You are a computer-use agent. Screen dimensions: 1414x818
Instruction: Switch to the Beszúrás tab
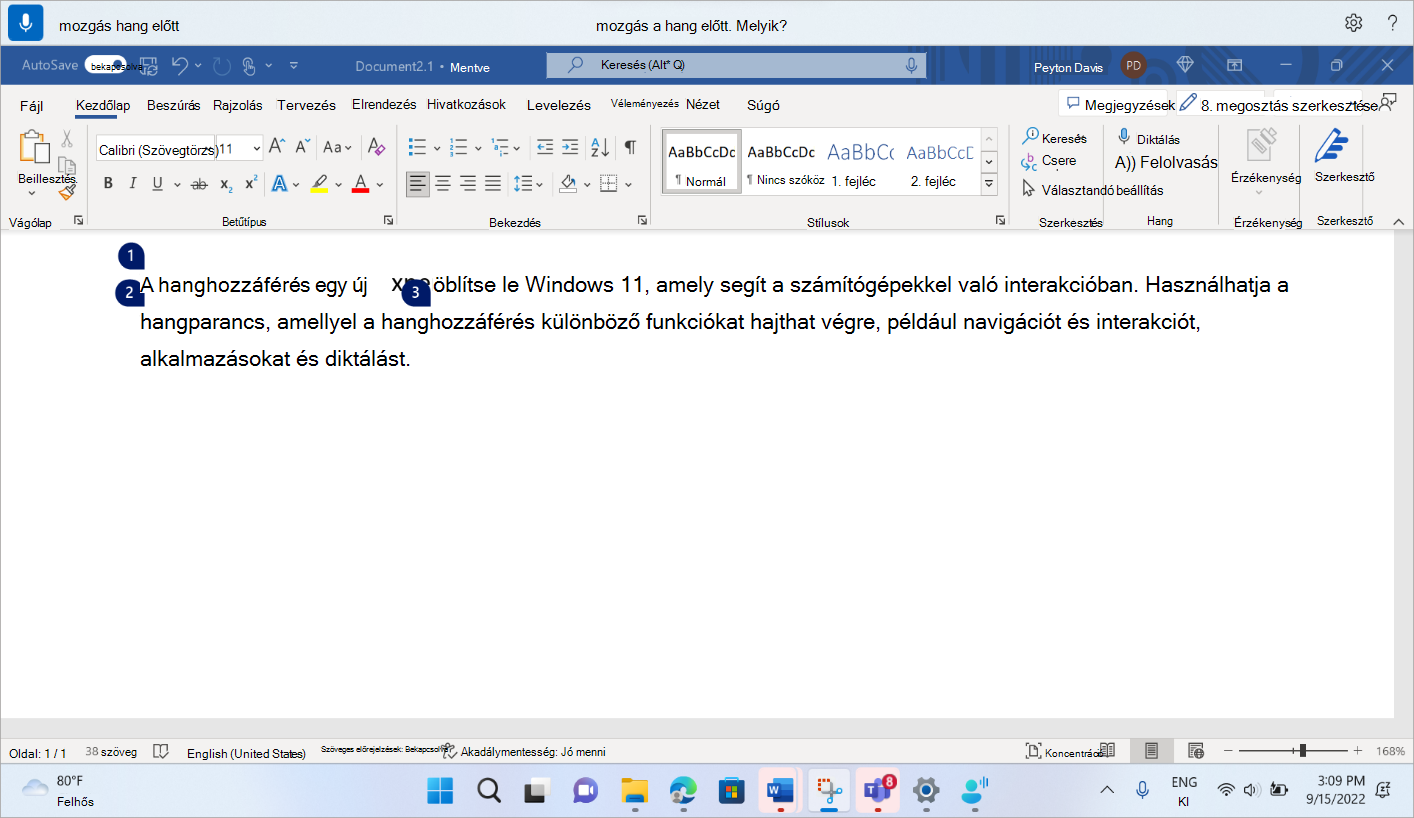(174, 105)
